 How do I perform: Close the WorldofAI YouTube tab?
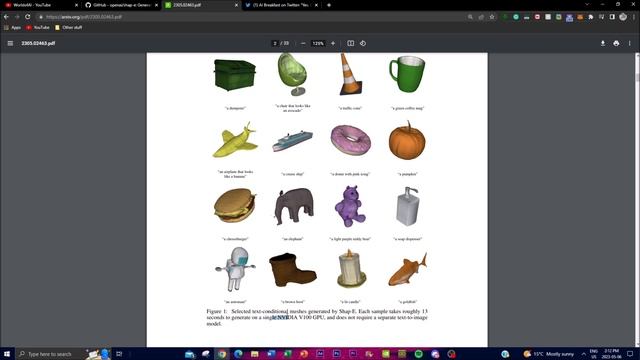point(76,5)
